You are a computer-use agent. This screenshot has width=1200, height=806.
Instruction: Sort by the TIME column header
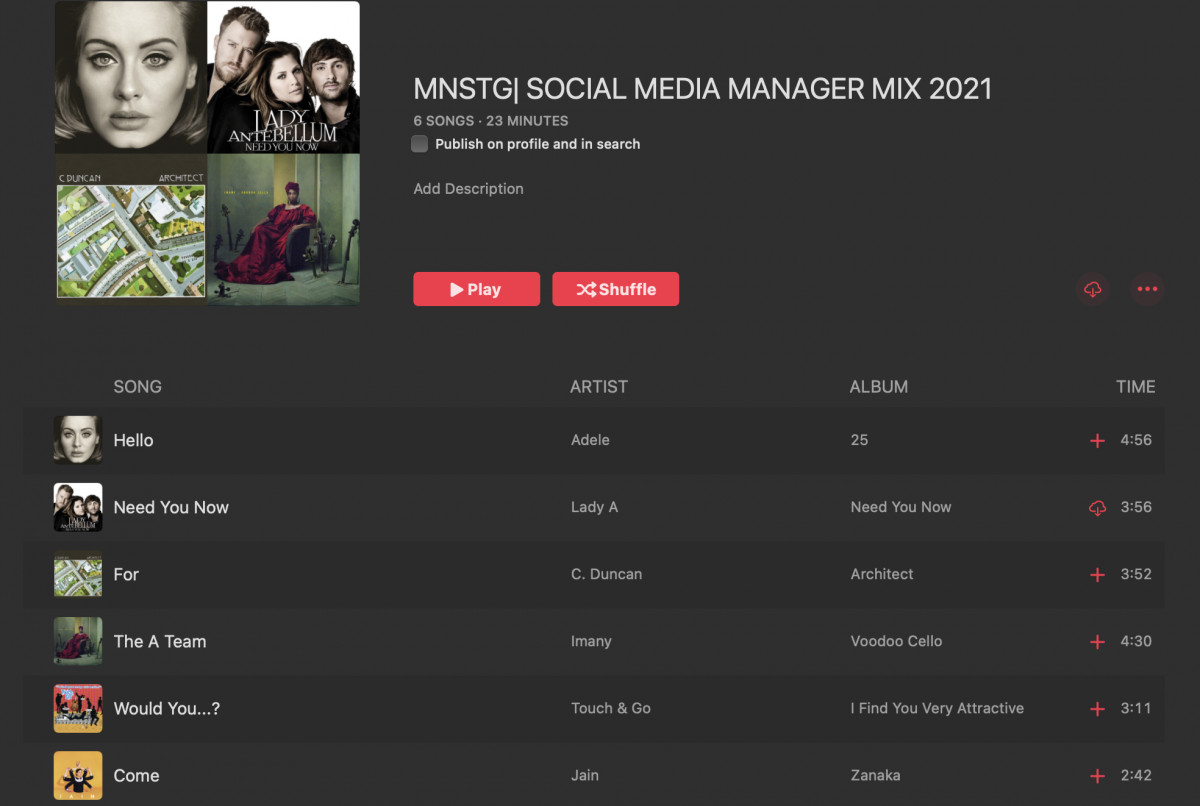1136,387
